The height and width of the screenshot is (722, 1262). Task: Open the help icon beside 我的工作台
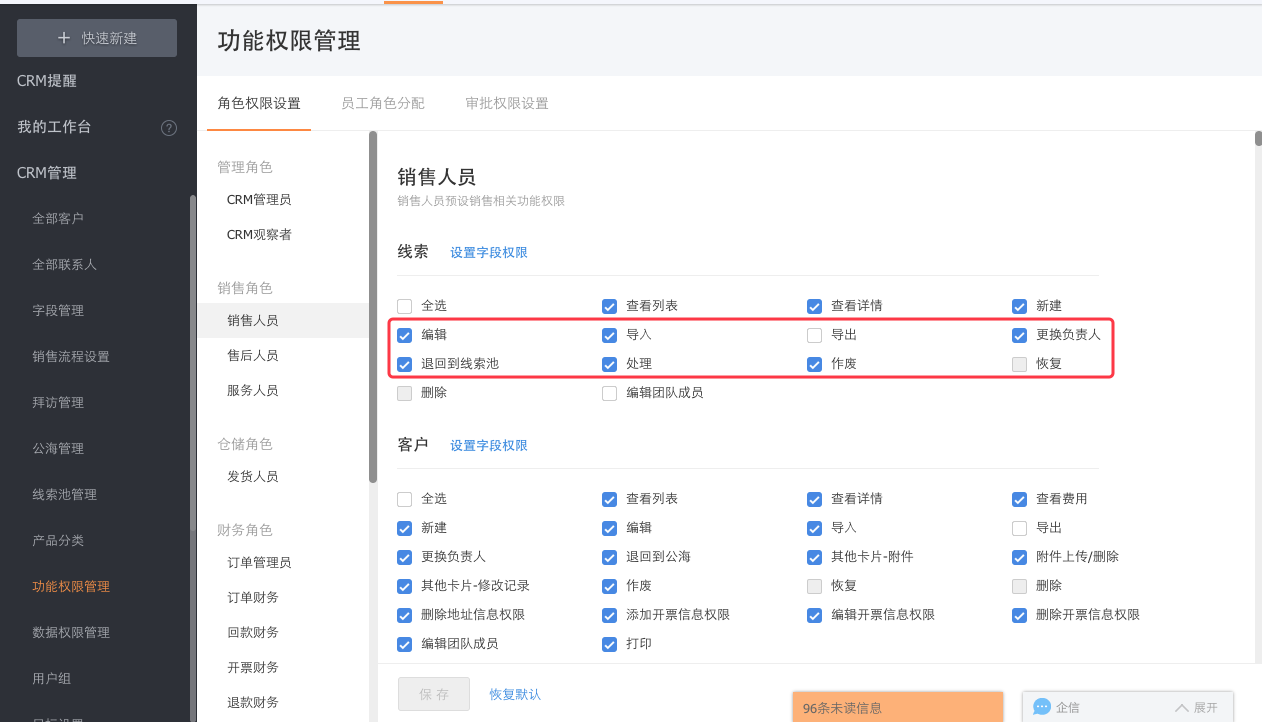pos(169,128)
